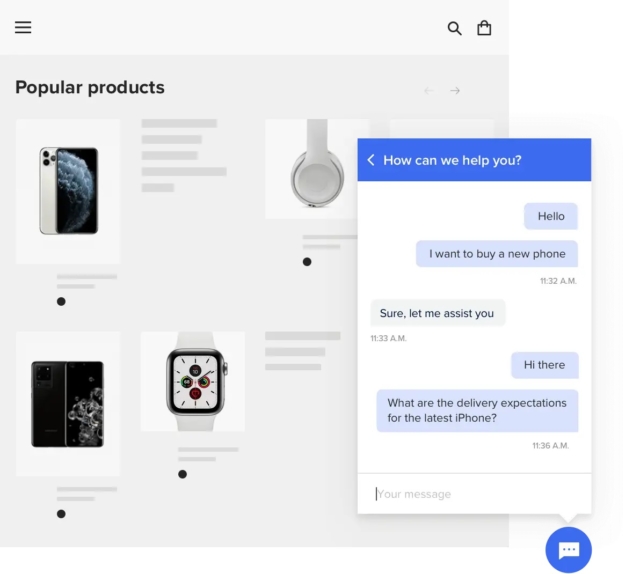
Task: Open the black Samsung phone product
Action: pos(68,404)
